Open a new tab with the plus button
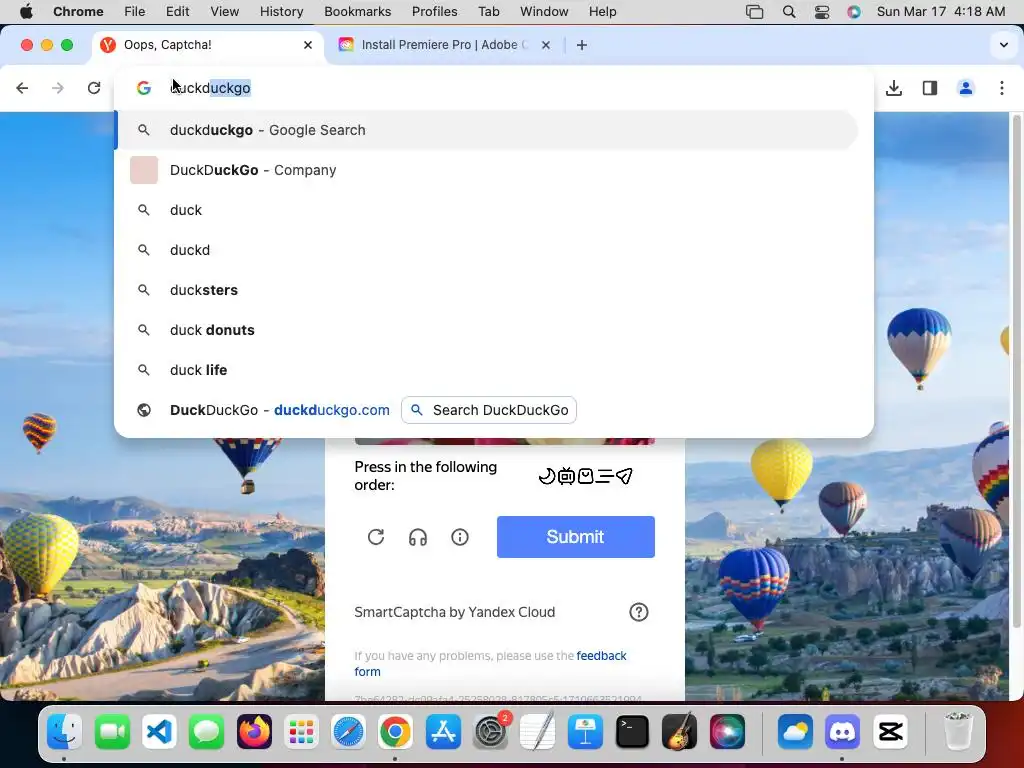The image size is (1024, 768). (x=582, y=45)
